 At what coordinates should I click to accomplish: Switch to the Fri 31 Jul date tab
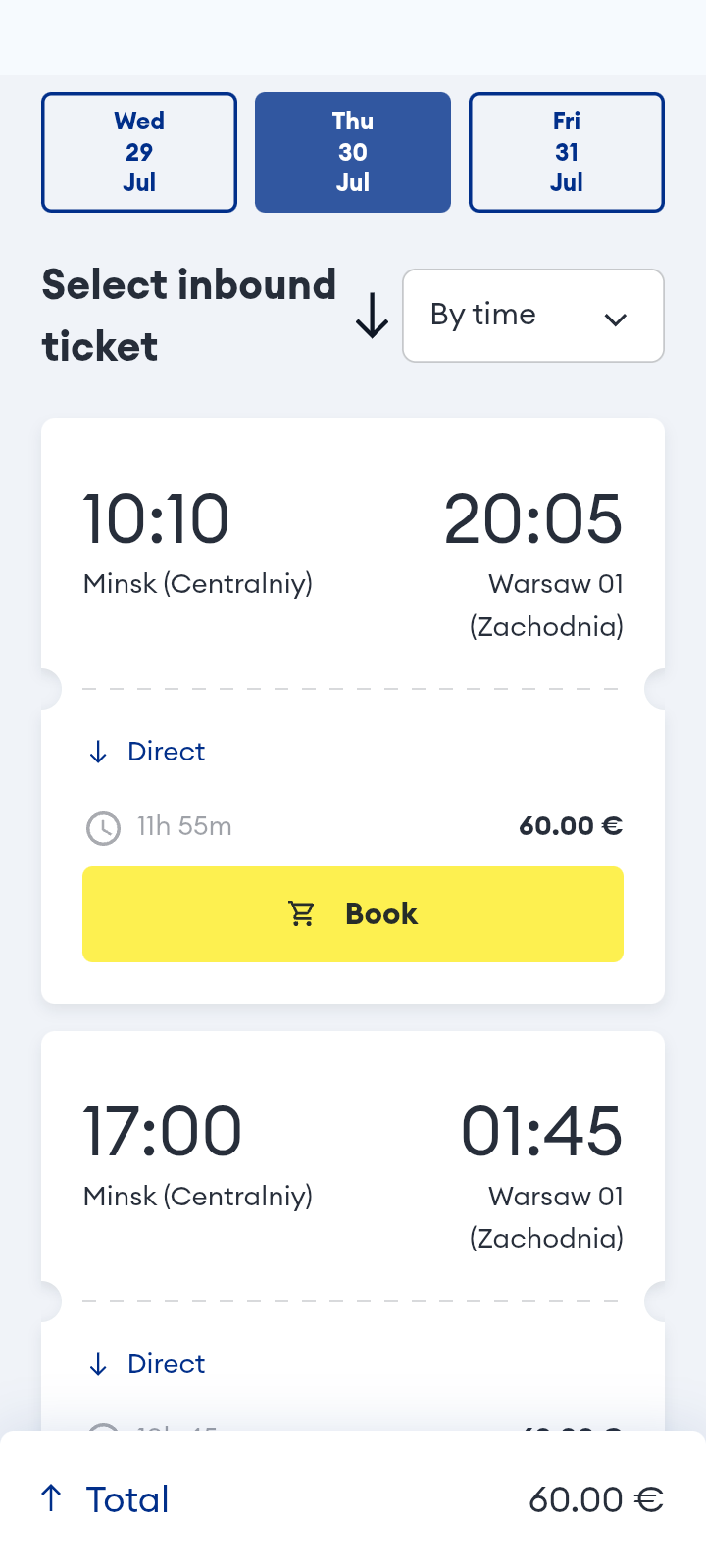tap(567, 152)
